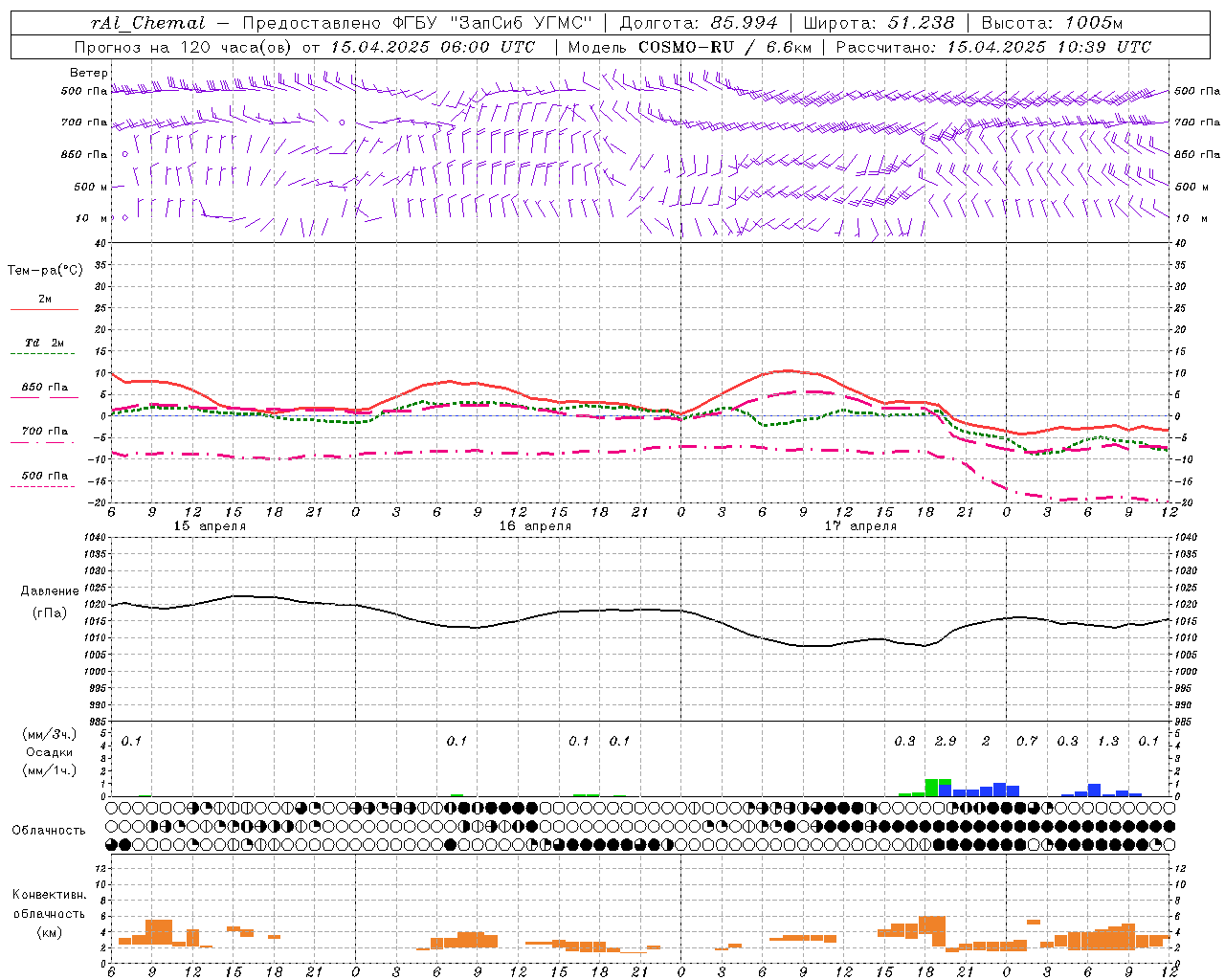This screenshot has width=1225, height=980.
Task: Click the Ветер wind panel label
Action: (x=89, y=73)
